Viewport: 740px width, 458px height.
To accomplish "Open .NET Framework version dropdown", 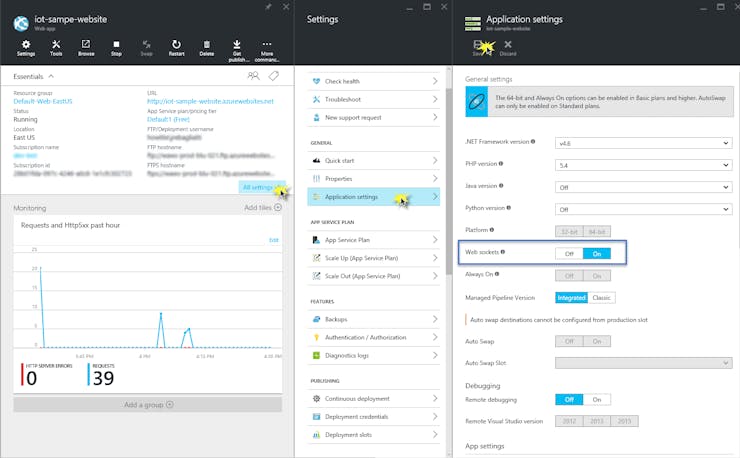I will pyautogui.click(x=643, y=143).
